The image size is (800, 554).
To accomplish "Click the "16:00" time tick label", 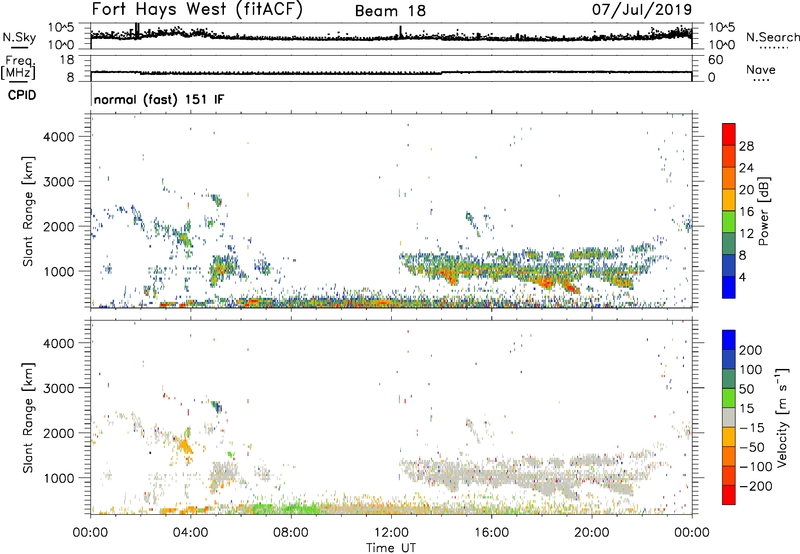I will coord(491,533).
